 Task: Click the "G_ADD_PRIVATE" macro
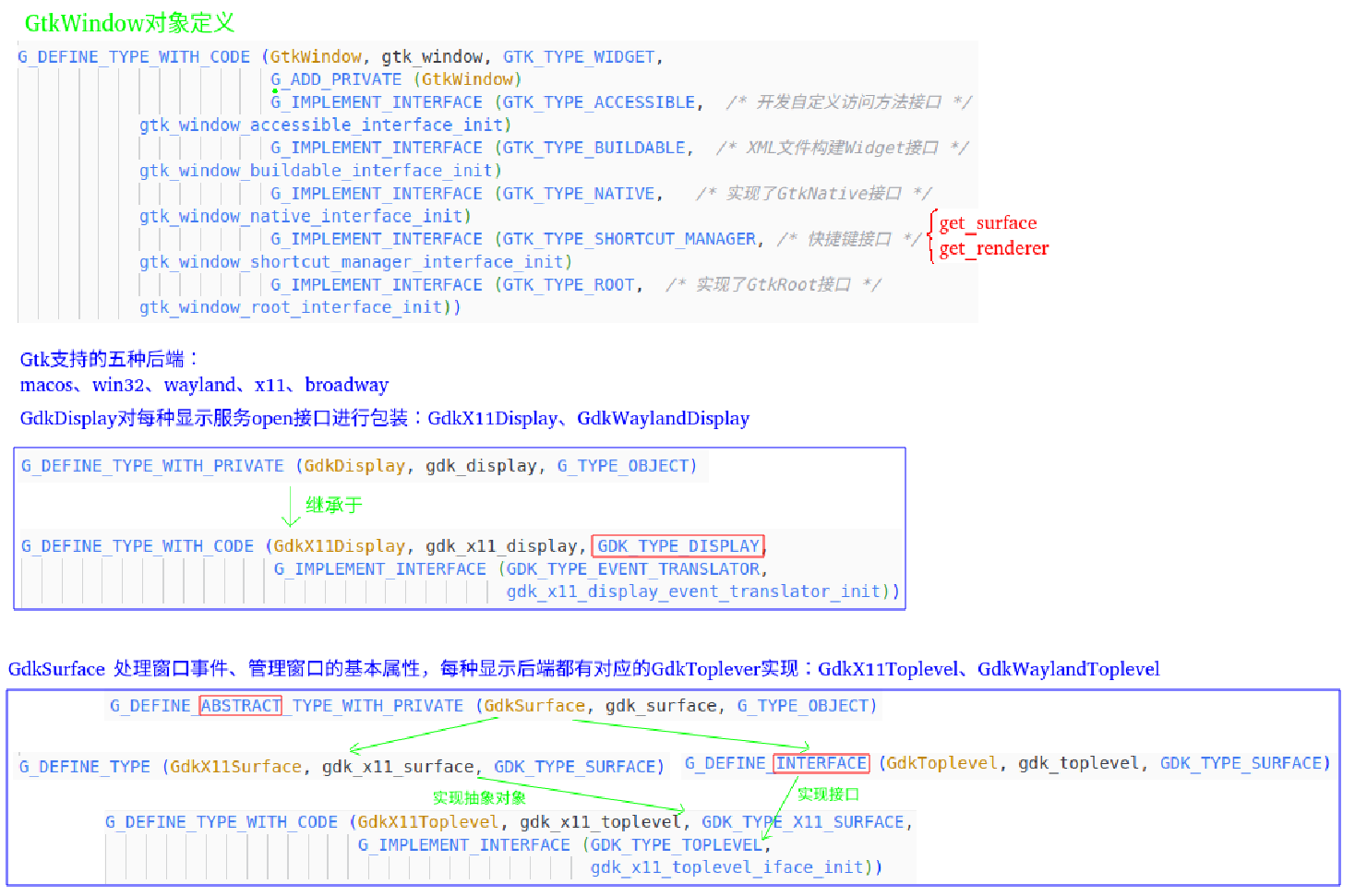[336, 79]
